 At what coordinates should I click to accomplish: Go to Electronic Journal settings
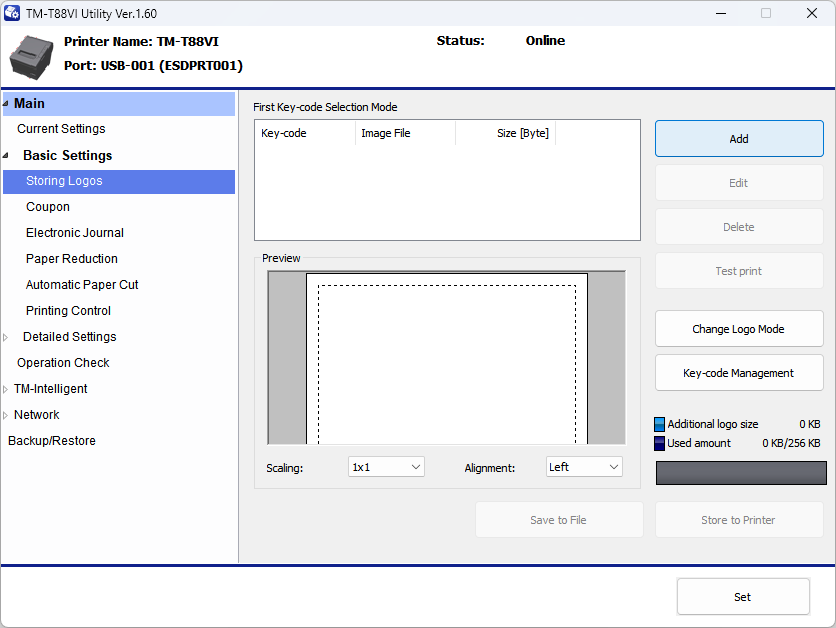[x=75, y=233]
